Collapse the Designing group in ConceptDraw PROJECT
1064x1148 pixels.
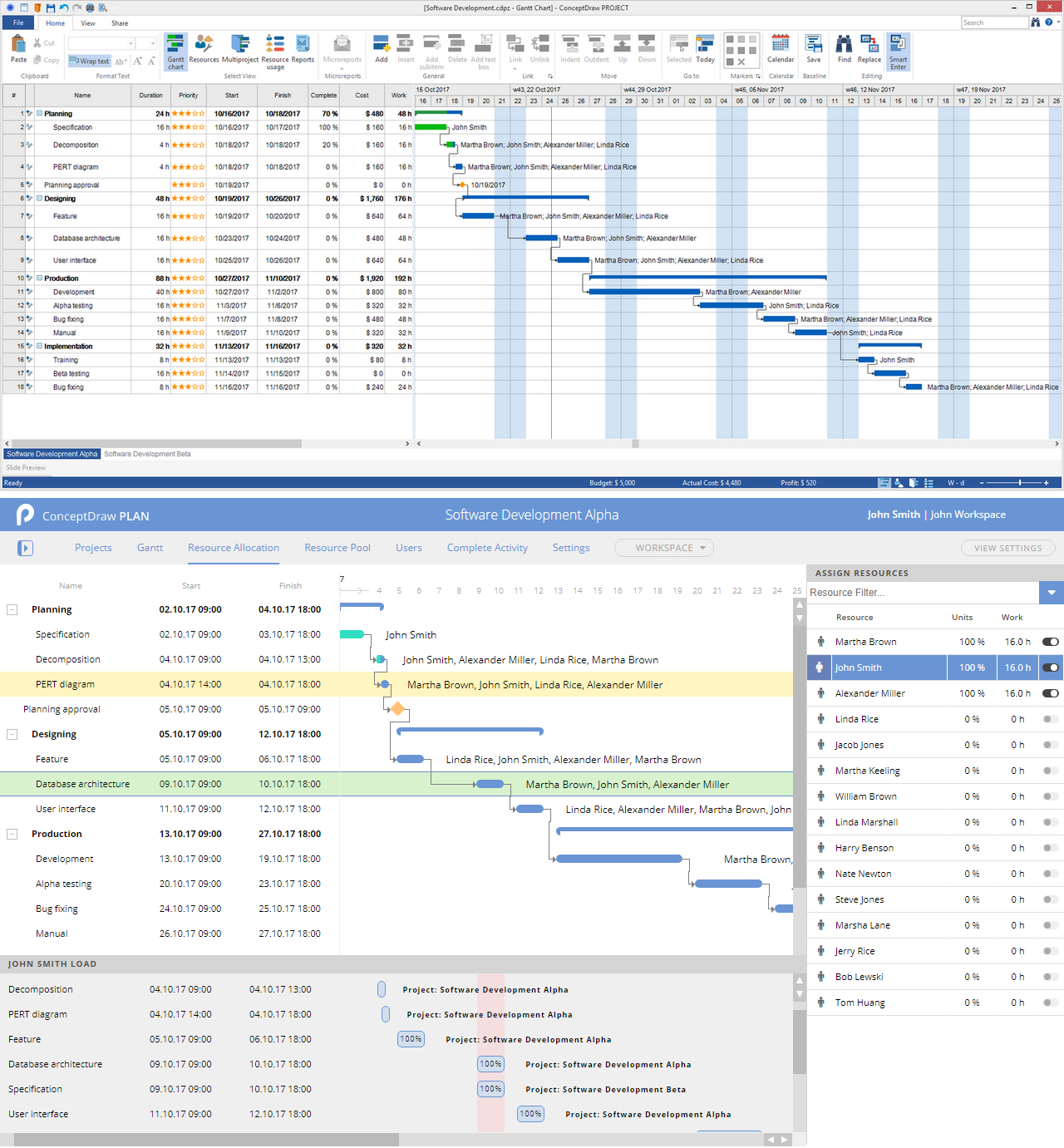[x=39, y=199]
